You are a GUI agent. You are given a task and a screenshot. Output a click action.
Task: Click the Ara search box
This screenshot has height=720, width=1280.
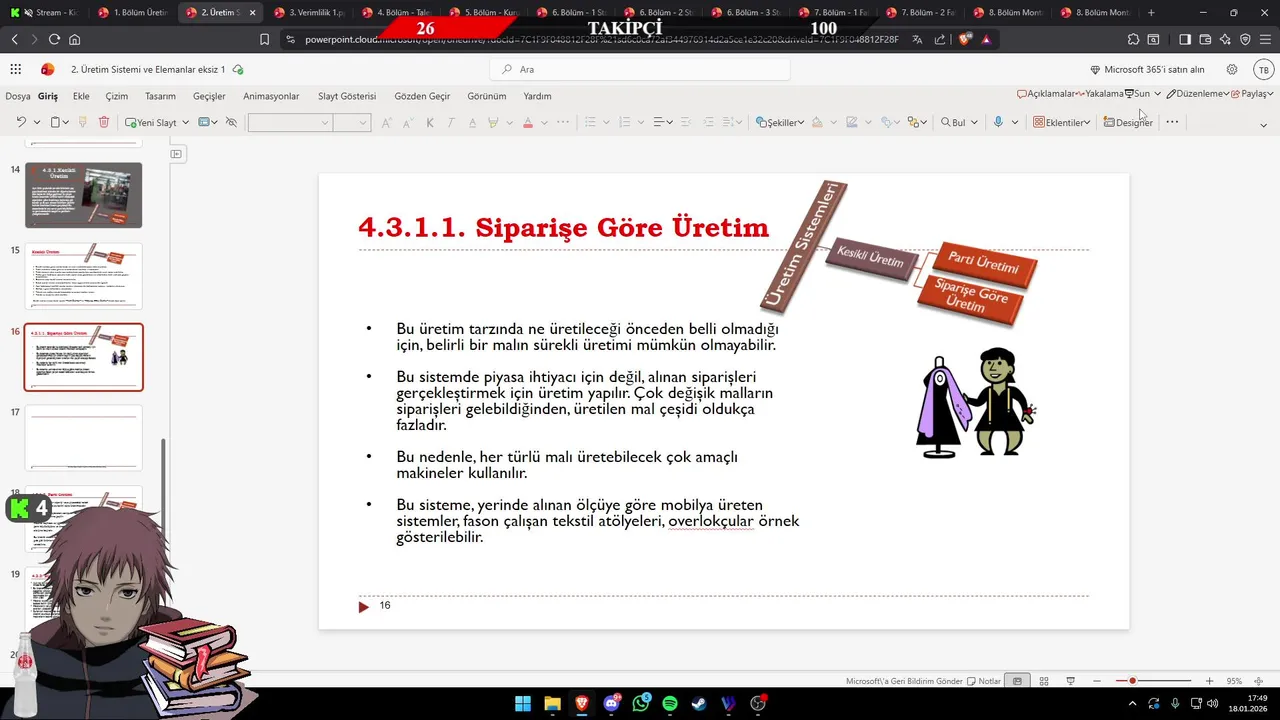[x=640, y=69]
